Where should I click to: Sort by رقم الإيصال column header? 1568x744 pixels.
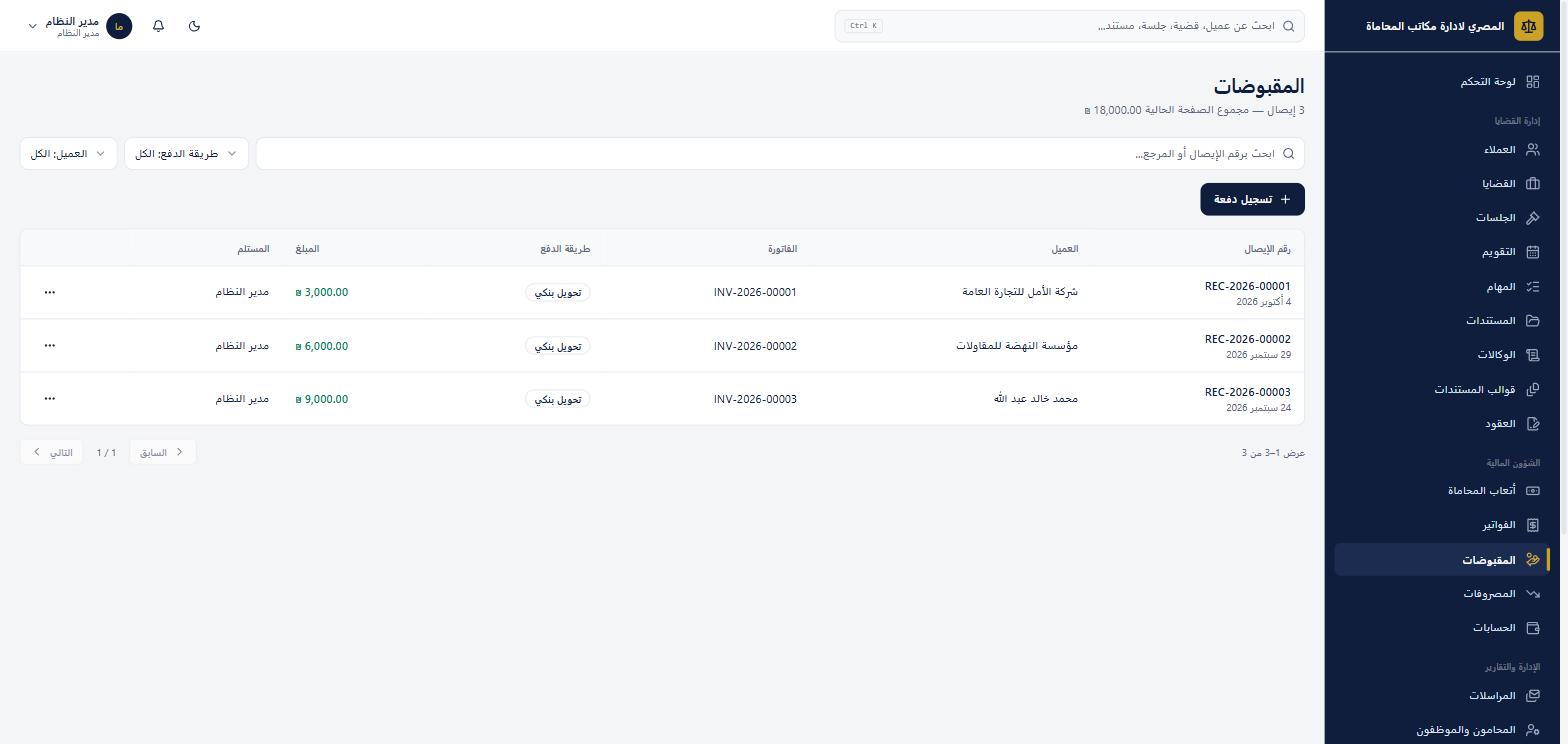(1267, 249)
